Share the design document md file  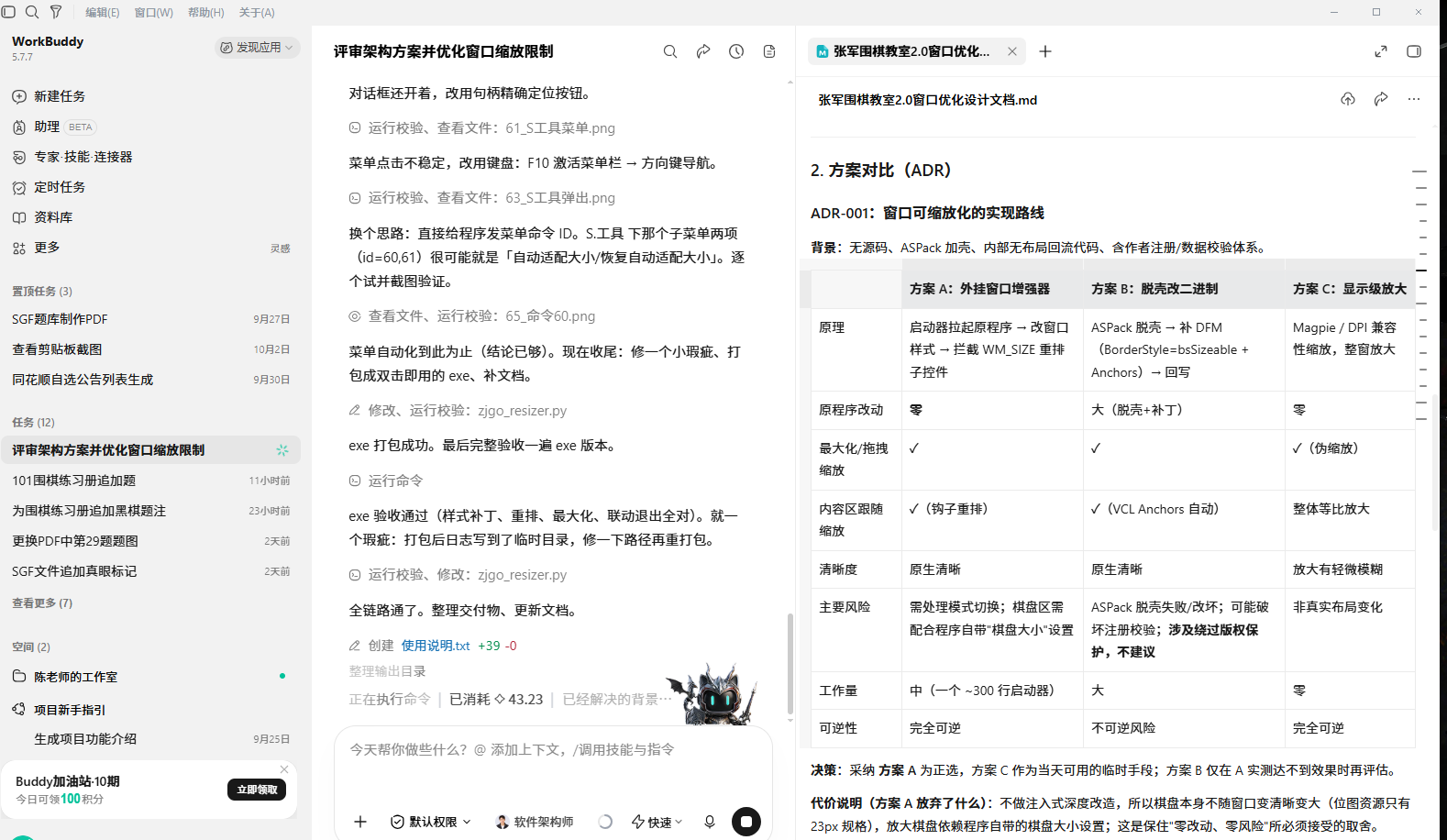[x=1381, y=99]
